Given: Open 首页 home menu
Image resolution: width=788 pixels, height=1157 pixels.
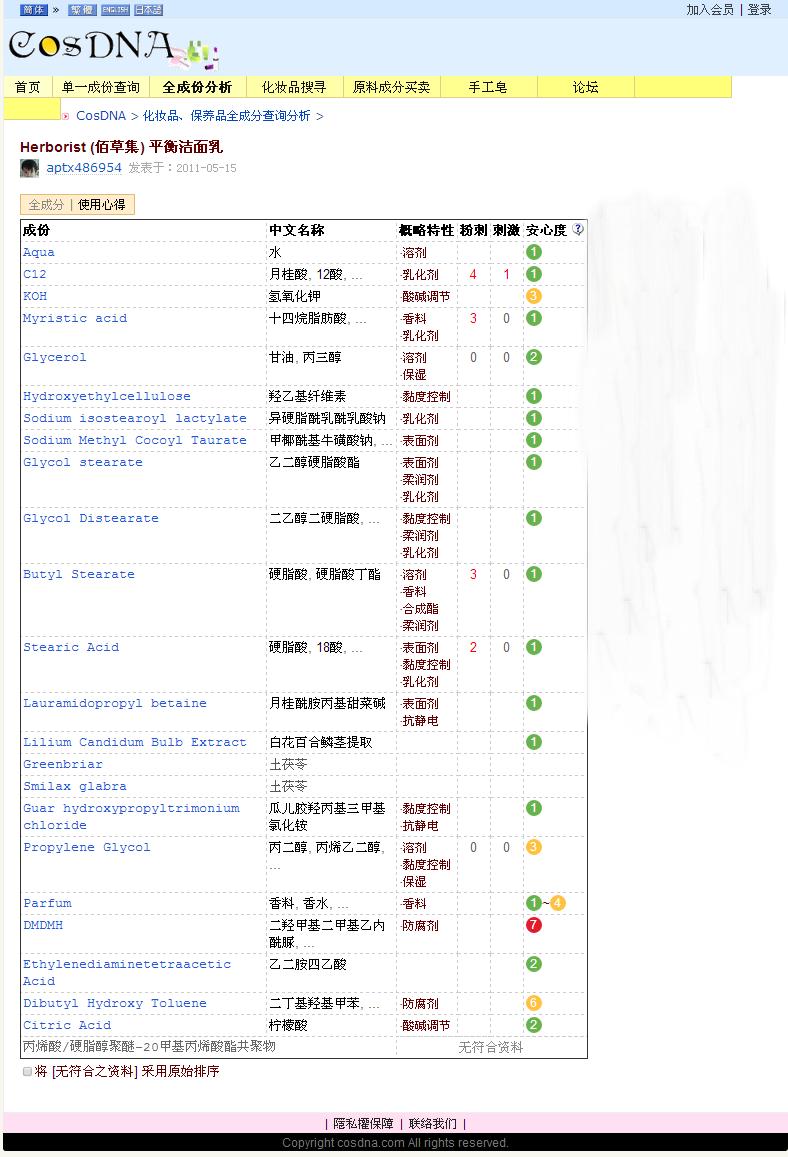Looking at the screenshot, I should point(28,87).
